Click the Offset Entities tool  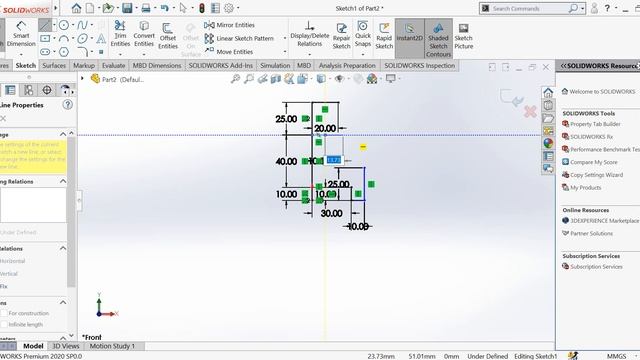tap(168, 36)
